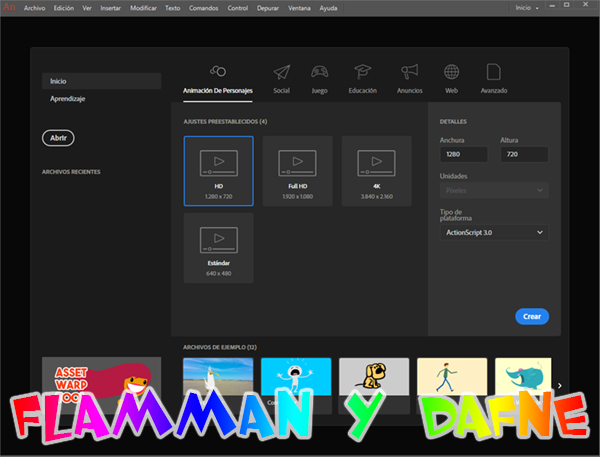Select the Estándar 640 x 480 preset

(218, 248)
